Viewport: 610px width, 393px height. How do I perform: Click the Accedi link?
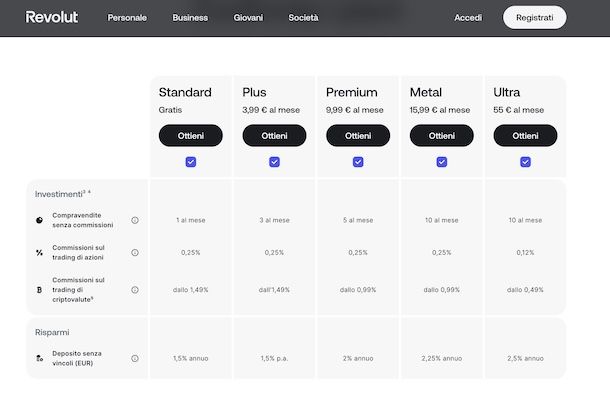click(x=468, y=18)
